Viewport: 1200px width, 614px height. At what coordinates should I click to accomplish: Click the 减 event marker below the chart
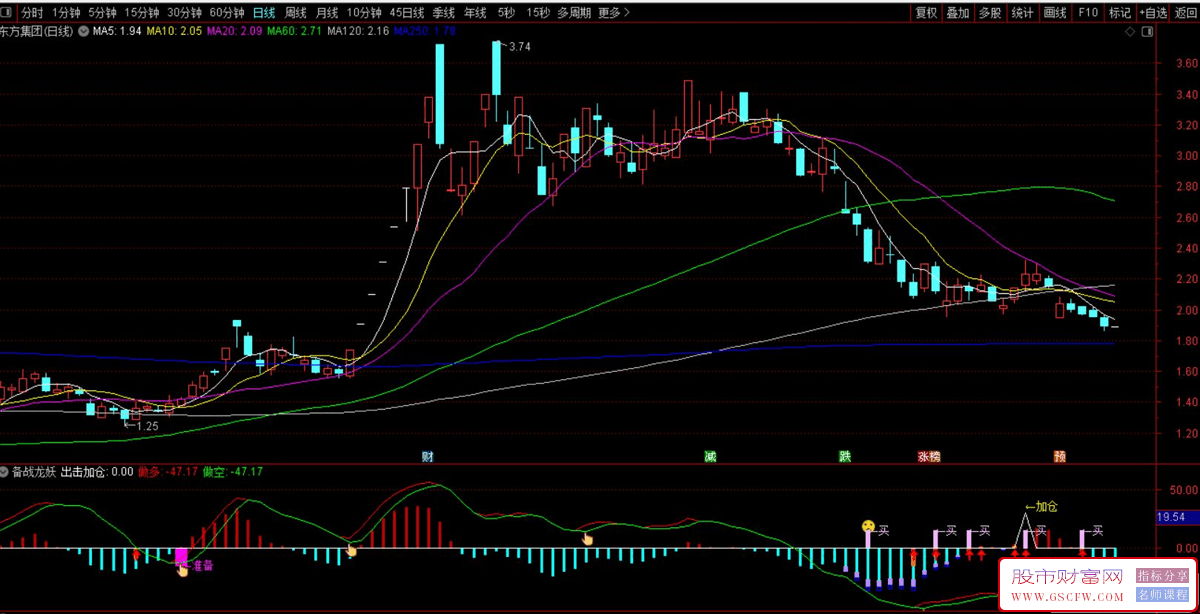[x=711, y=457]
